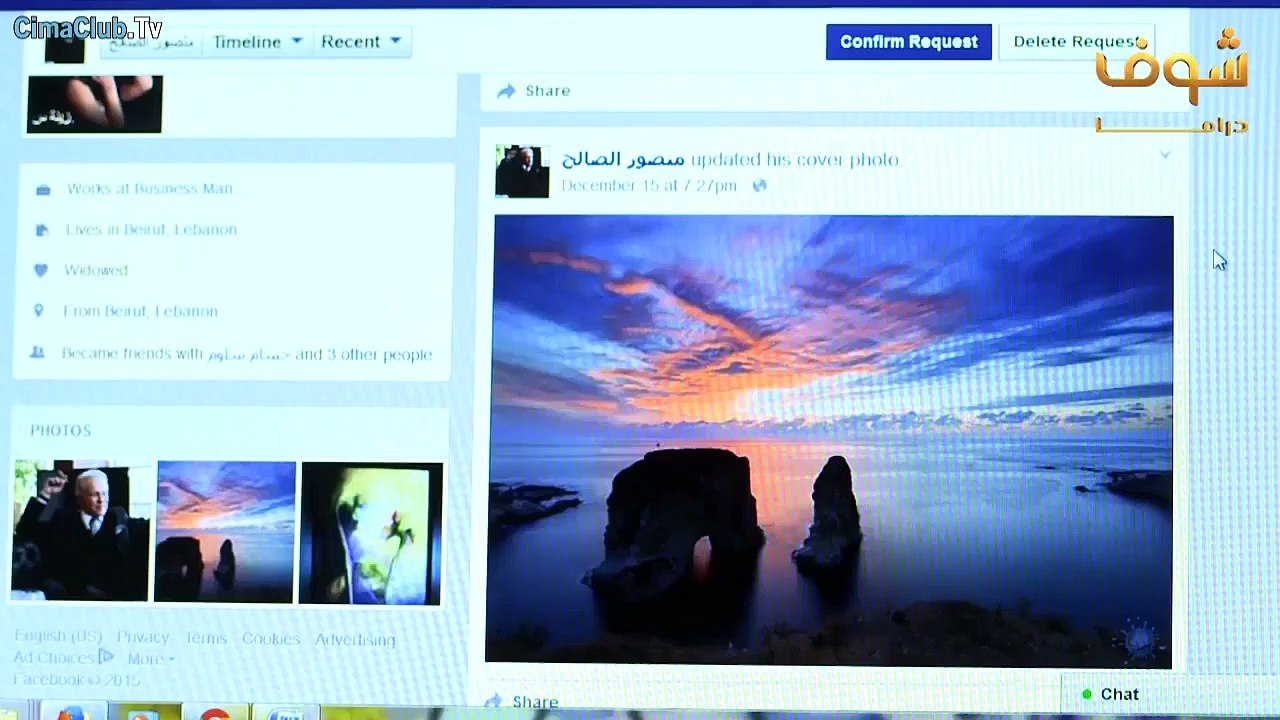Open the flower photo thumbnail in Photos
The height and width of the screenshot is (720, 1280).
[x=370, y=534]
